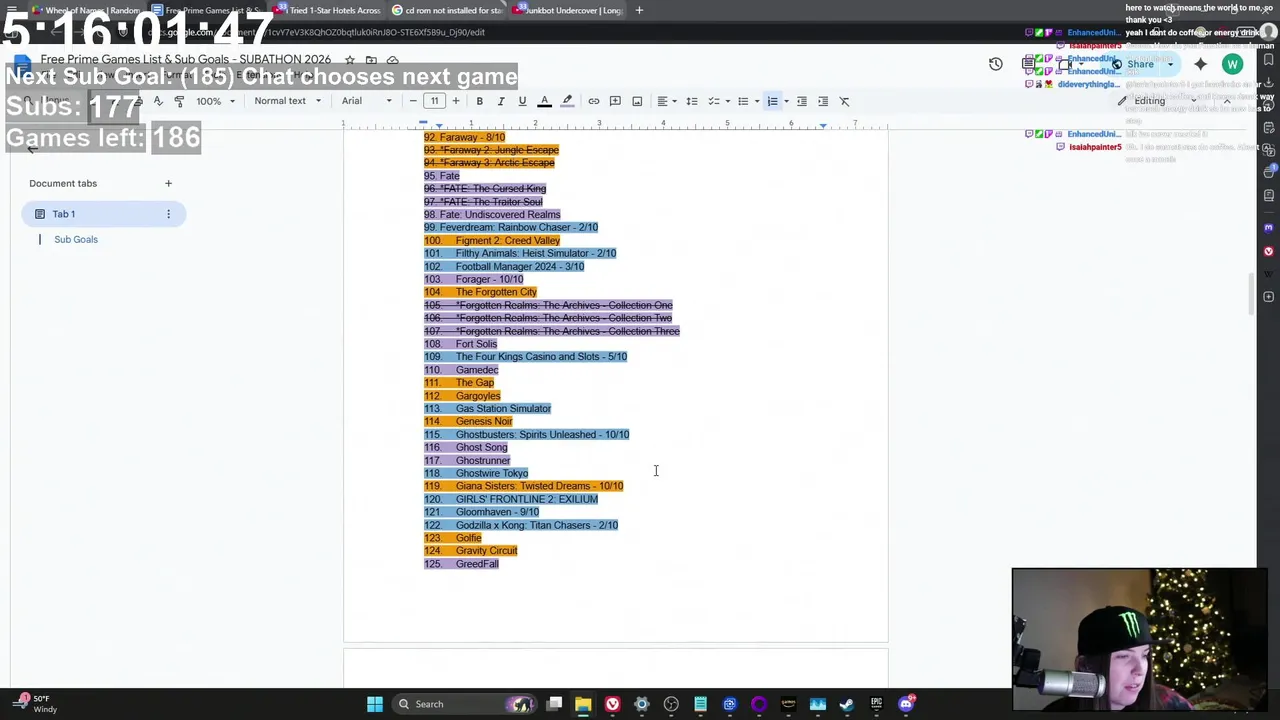Open the 100% zoom dropdown
Screen dimensions: 1280x720
(x=215, y=101)
